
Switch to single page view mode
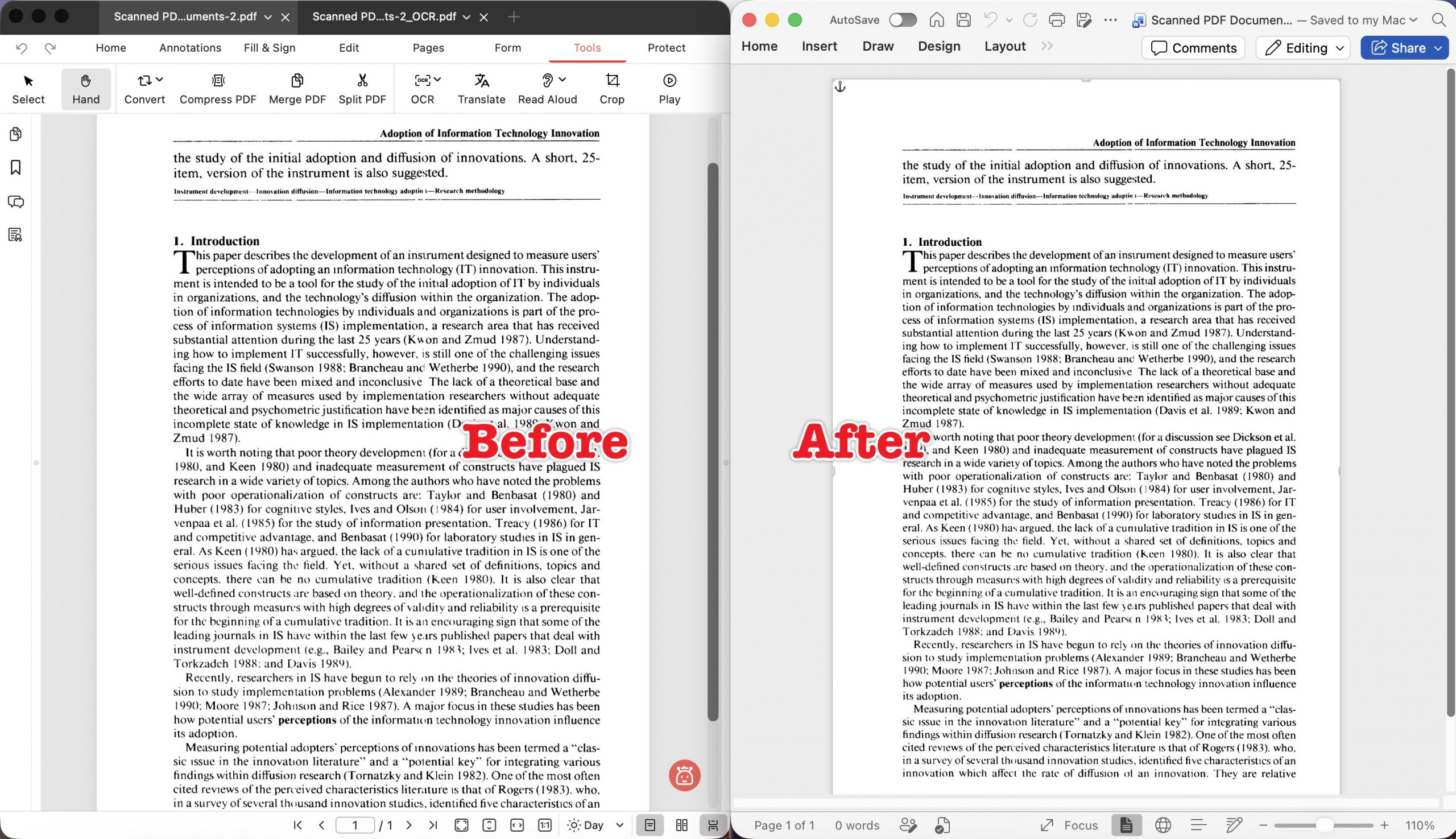(x=650, y=825)
